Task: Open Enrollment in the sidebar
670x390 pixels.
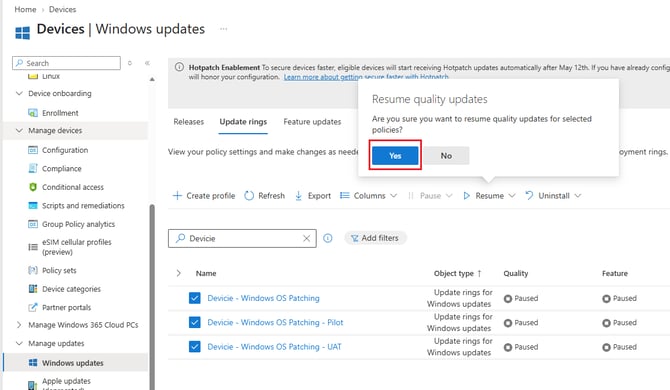Action: tap(60, 113)
